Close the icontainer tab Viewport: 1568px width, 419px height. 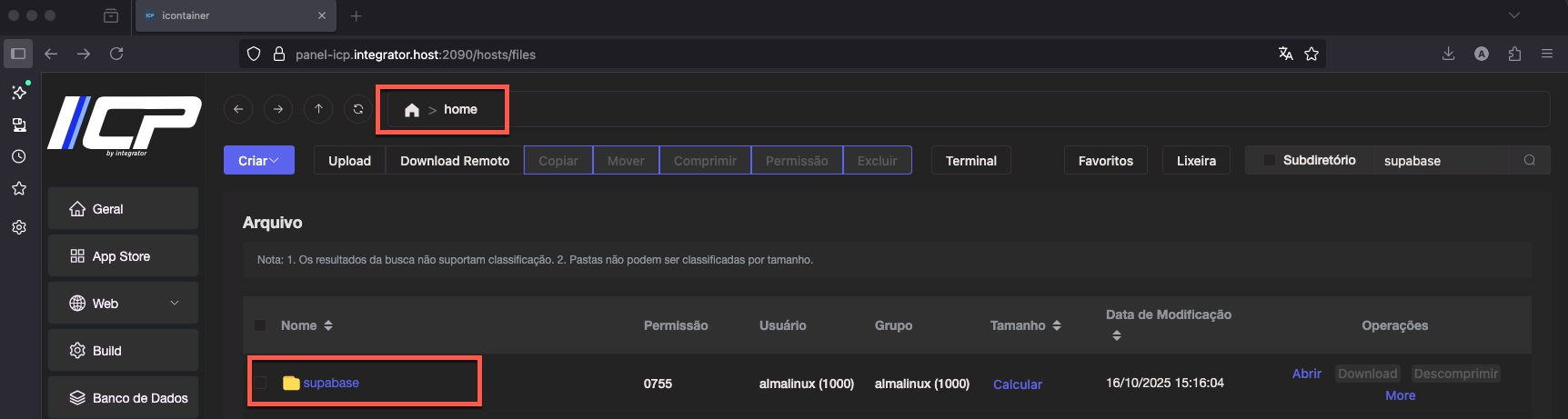click(x=322, y=15)
